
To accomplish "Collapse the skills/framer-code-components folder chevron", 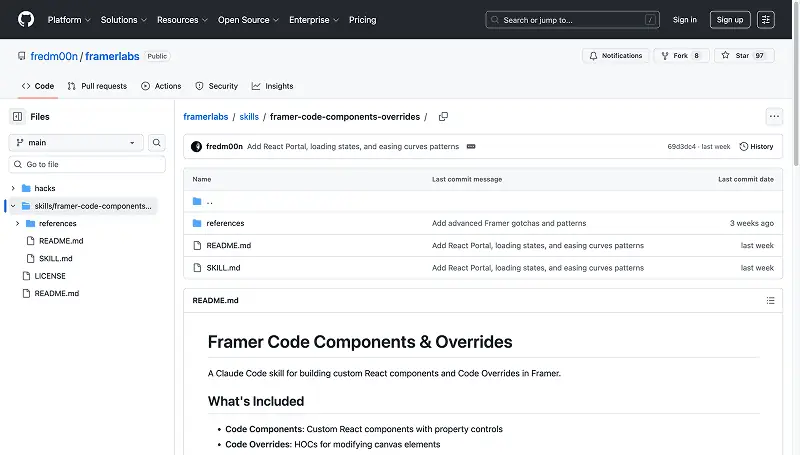I will [13, 206].
